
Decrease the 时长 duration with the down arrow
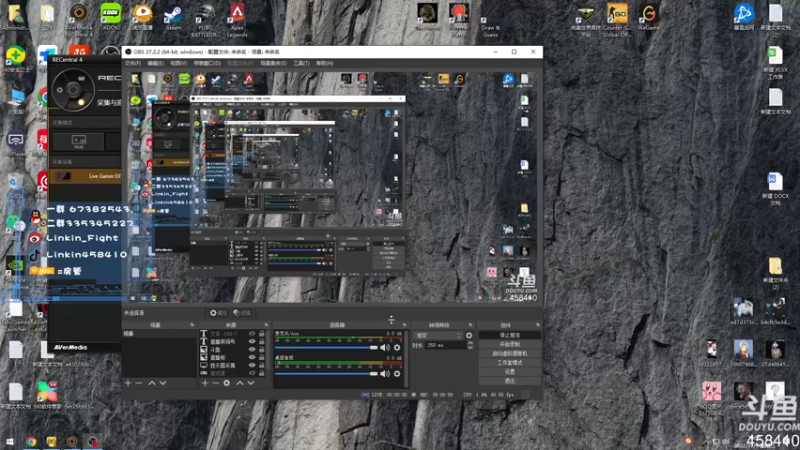(x=470, y=347)
